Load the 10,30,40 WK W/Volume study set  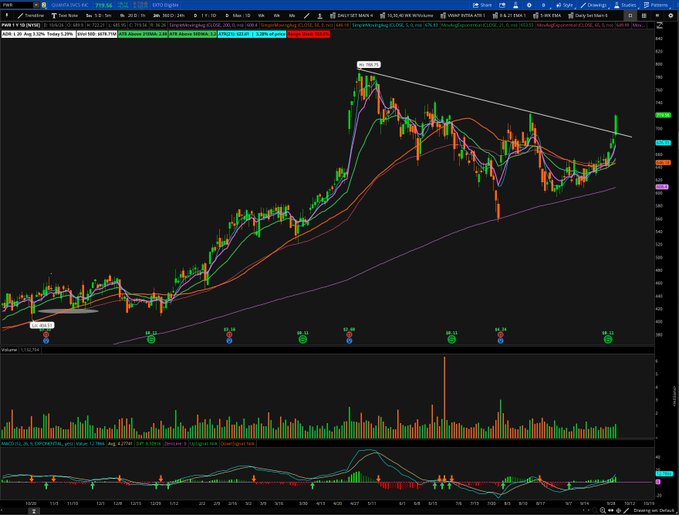406,16
